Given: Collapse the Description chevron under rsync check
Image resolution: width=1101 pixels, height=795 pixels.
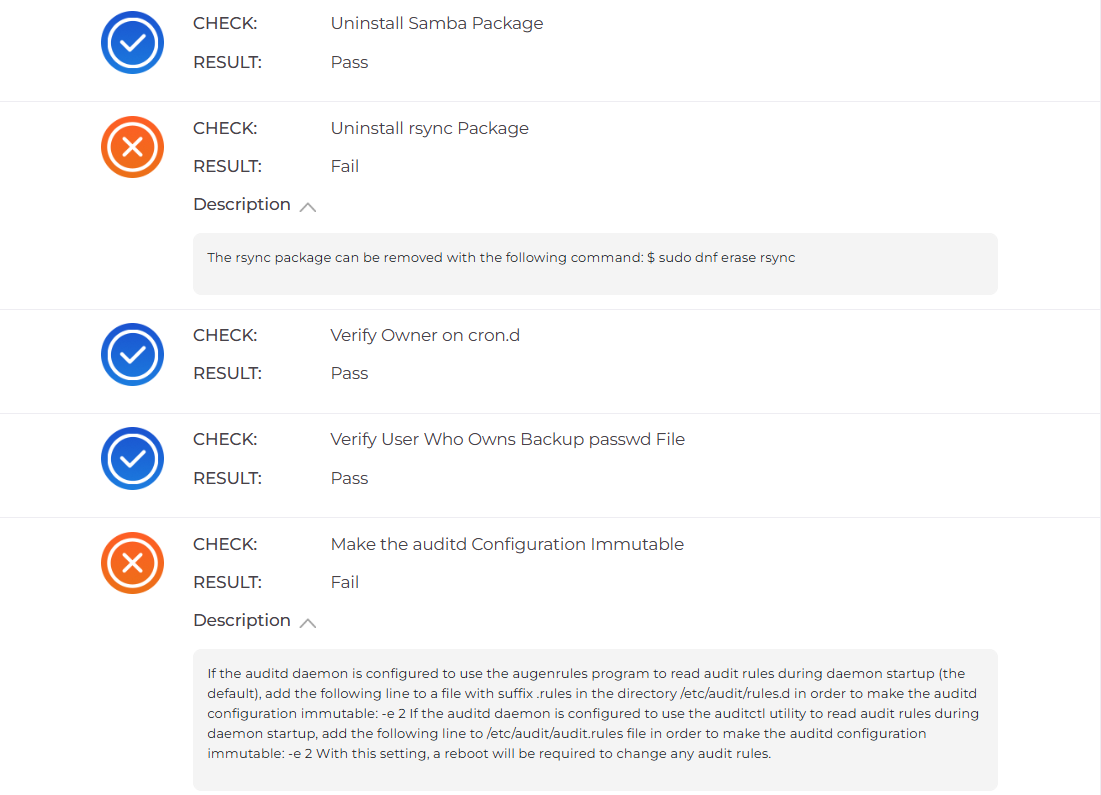Looking at the screenshot, I should pyautogui.click(x=308, y=206).
